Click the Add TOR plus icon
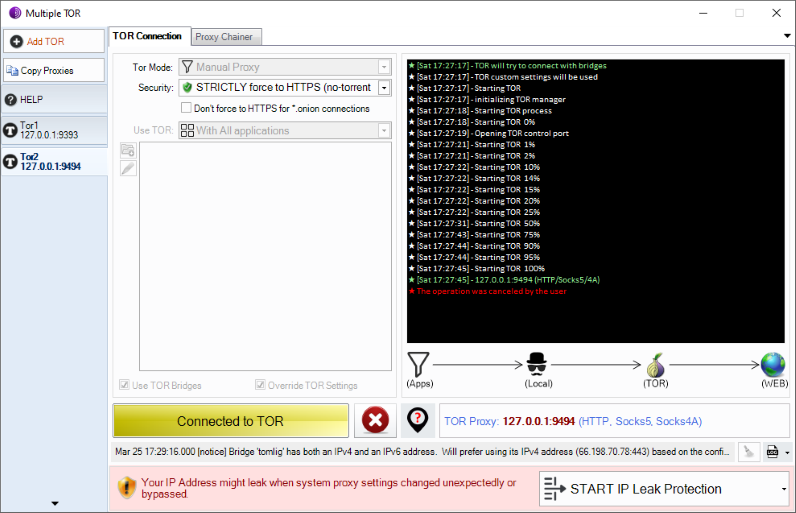The image size is (796, 513). click(x=16, y=42)
